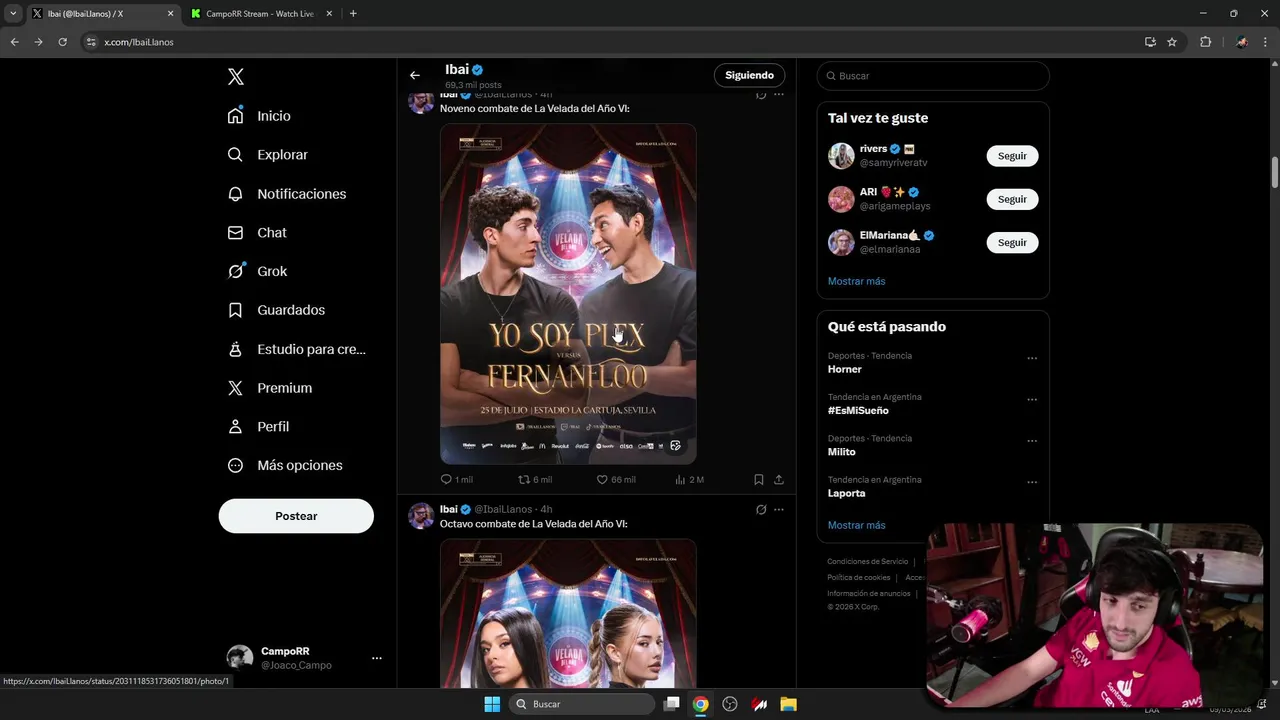
Task: Open more options for #EsMiSueño trend
Action: pyautogui.click(x=1032, y=399)
